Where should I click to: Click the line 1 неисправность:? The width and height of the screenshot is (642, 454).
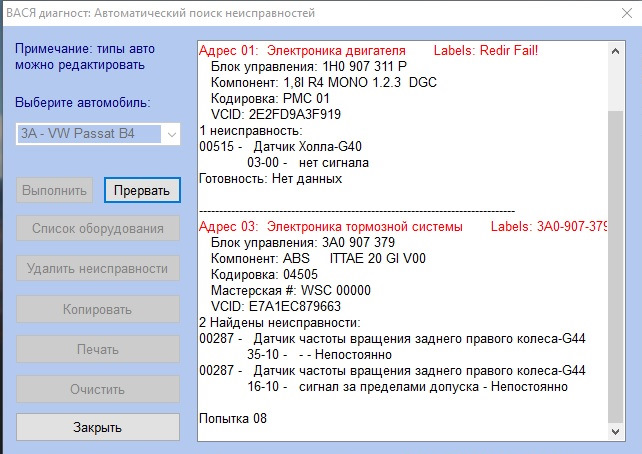point(251,131)
